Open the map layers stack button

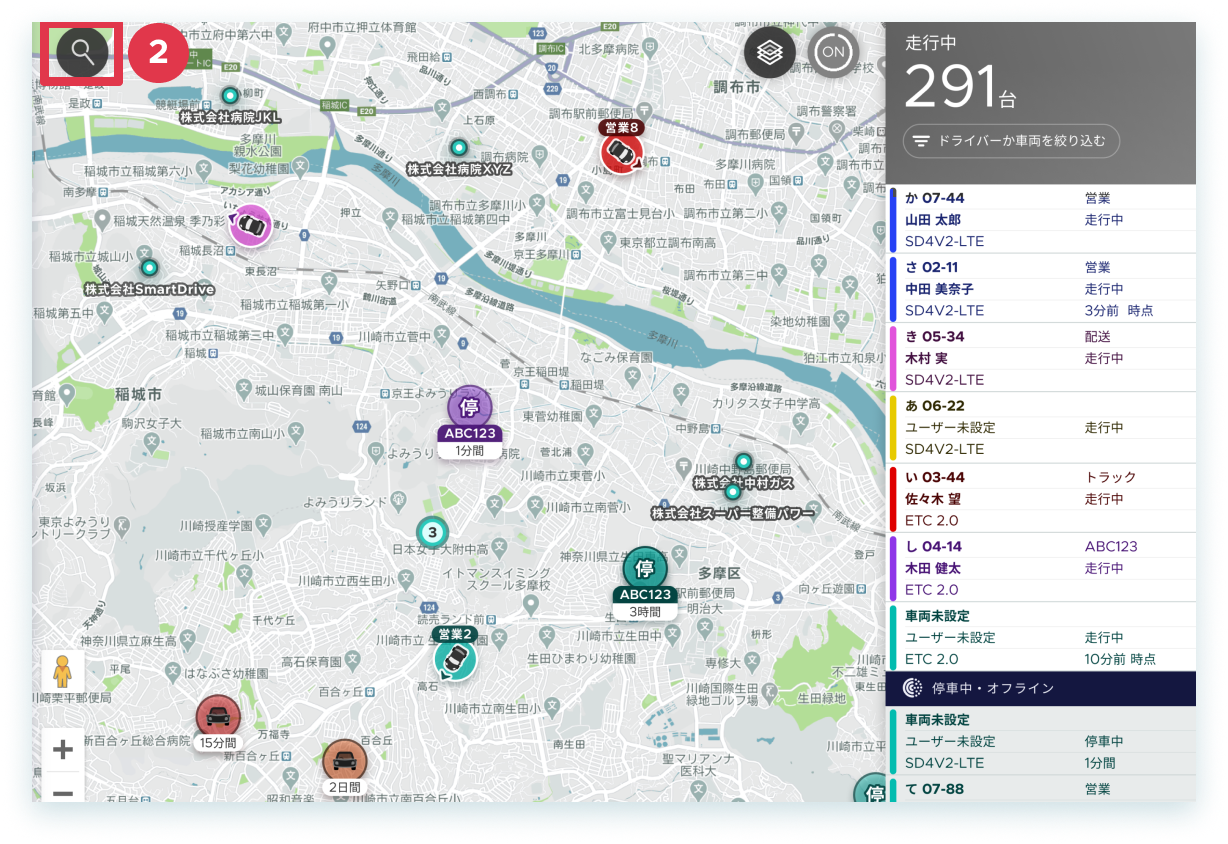click(769, 53)
